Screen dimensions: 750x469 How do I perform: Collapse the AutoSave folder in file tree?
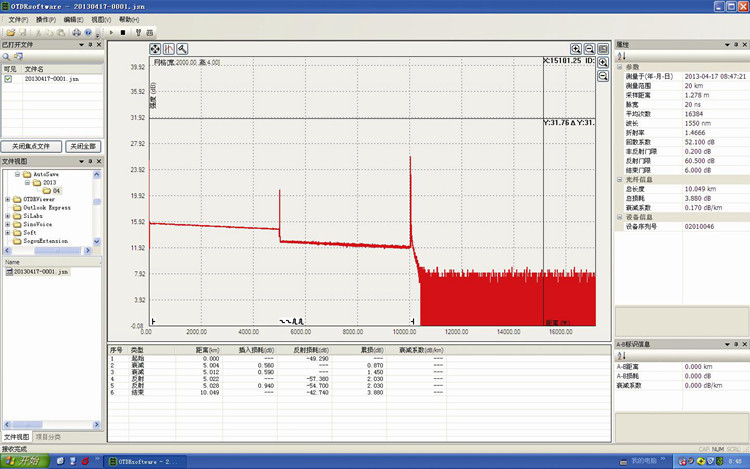(x=16, y=173)
